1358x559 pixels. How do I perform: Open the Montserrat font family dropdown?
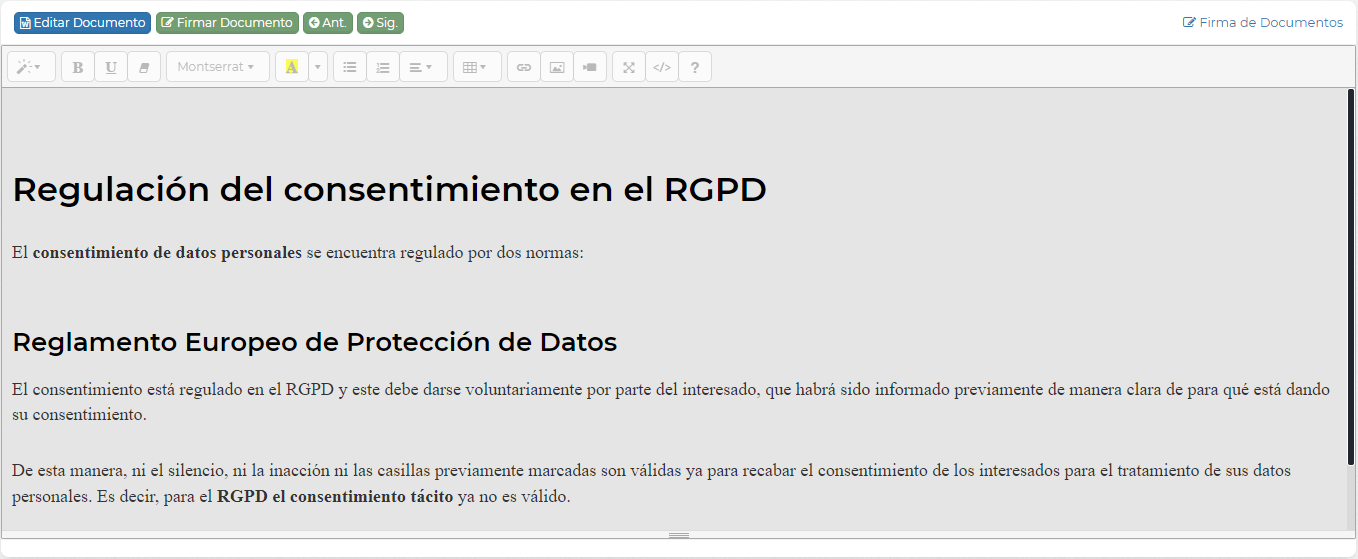click(217, 67)
